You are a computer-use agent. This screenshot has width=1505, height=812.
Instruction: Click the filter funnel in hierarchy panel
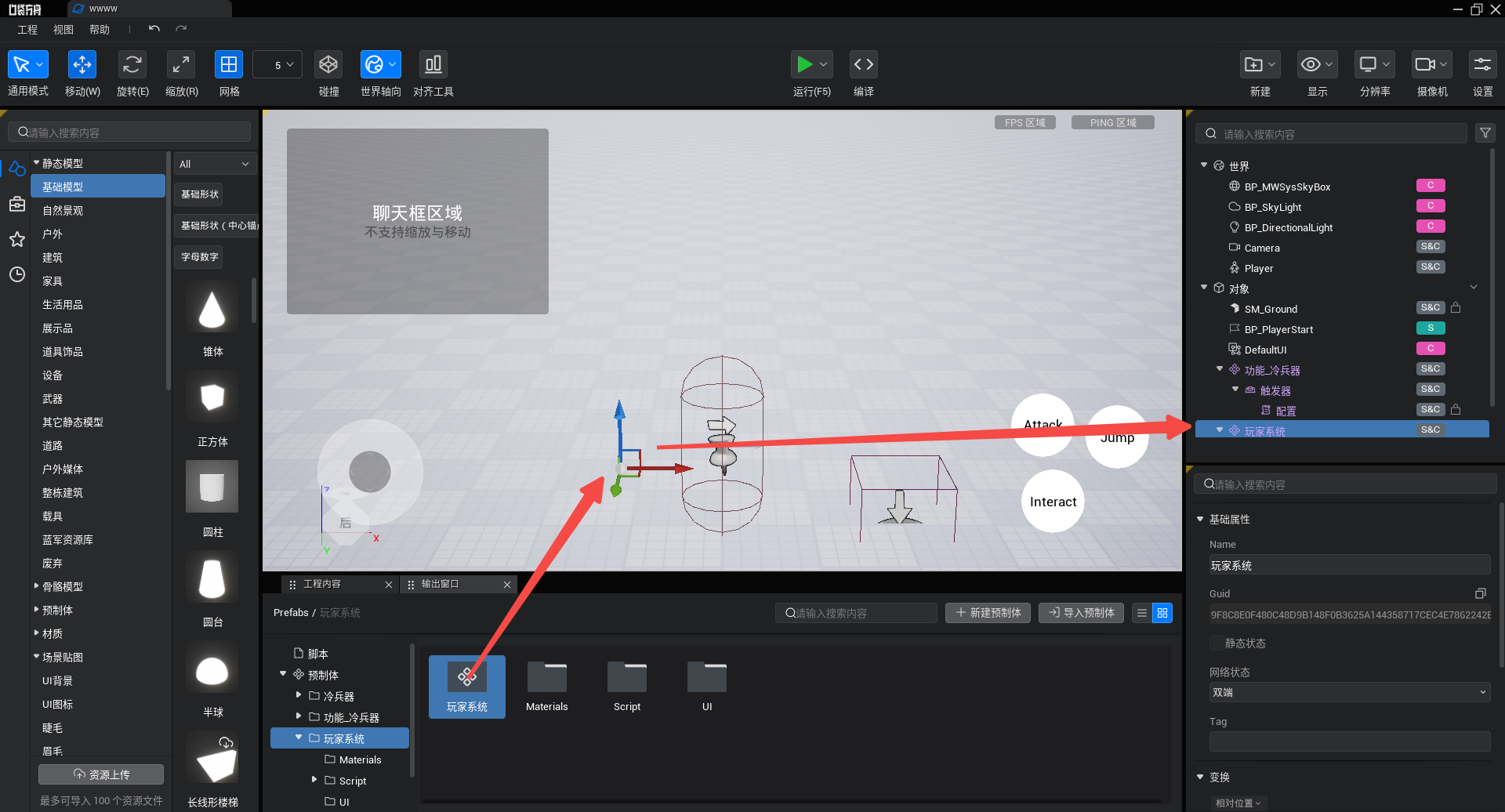(1485, 133)
